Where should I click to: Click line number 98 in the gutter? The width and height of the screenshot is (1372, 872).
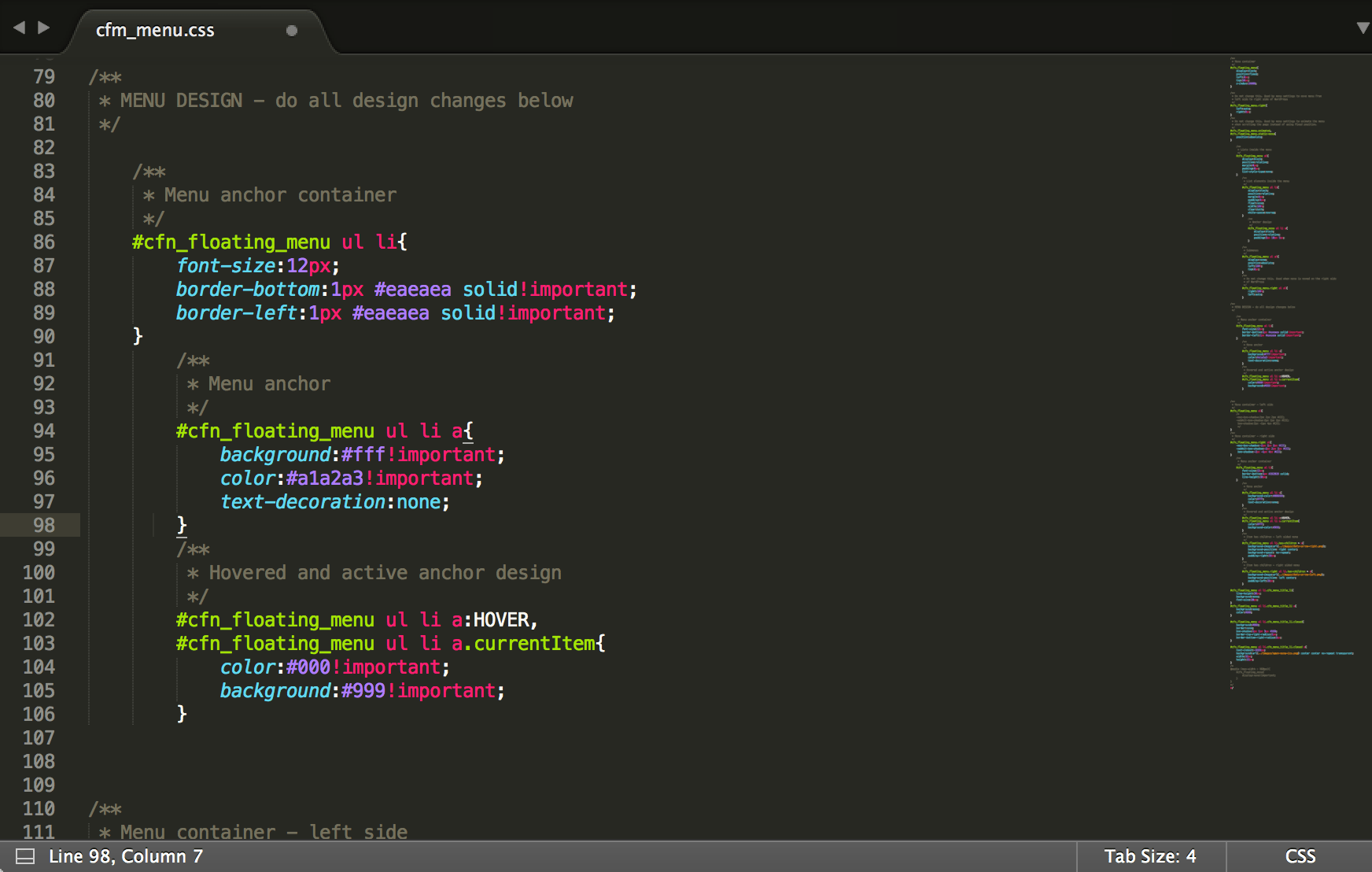point(44,525)
